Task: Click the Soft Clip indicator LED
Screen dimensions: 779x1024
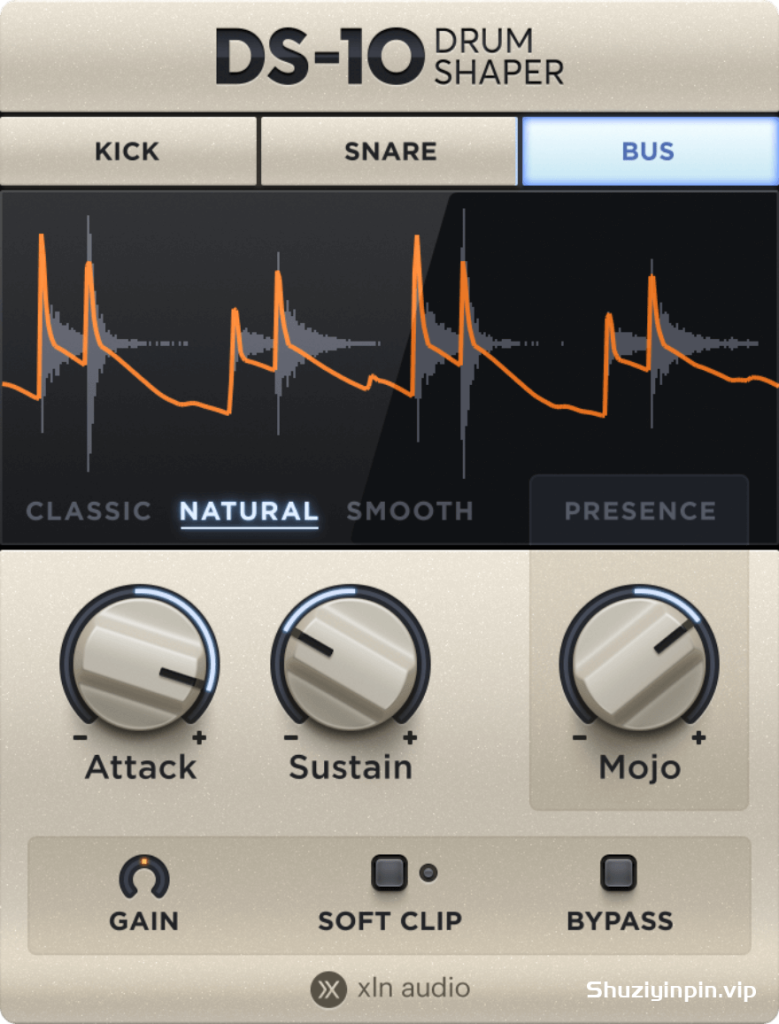Action: click(428, 872)
